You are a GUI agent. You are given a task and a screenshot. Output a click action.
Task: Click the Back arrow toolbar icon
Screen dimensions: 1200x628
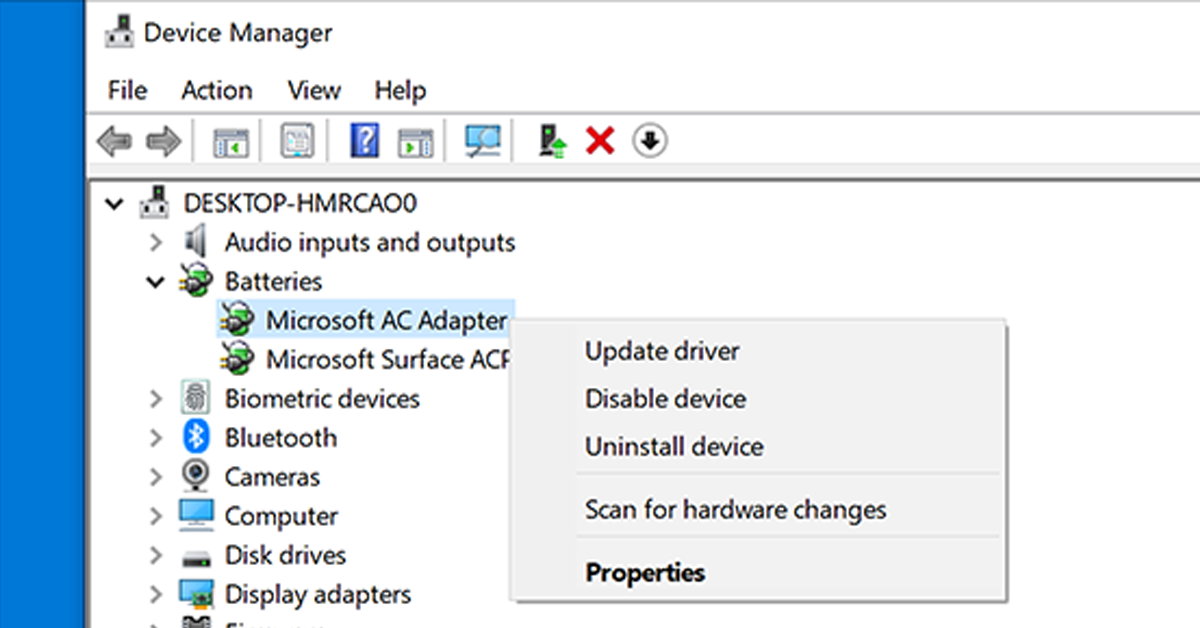pyautogui.click(x=114, y=141)
